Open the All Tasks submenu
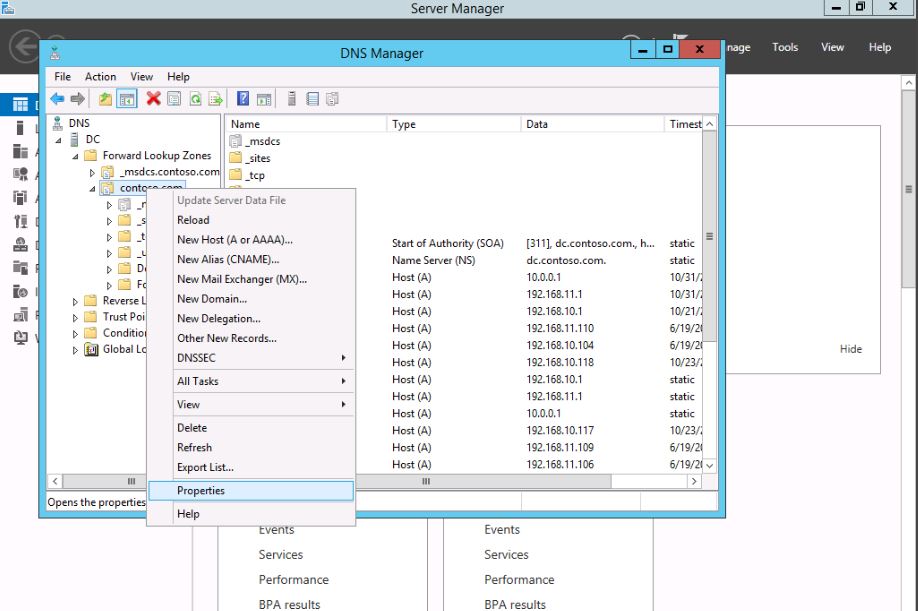Viewport: 918px width, 611px height. [x=251, y=381]
